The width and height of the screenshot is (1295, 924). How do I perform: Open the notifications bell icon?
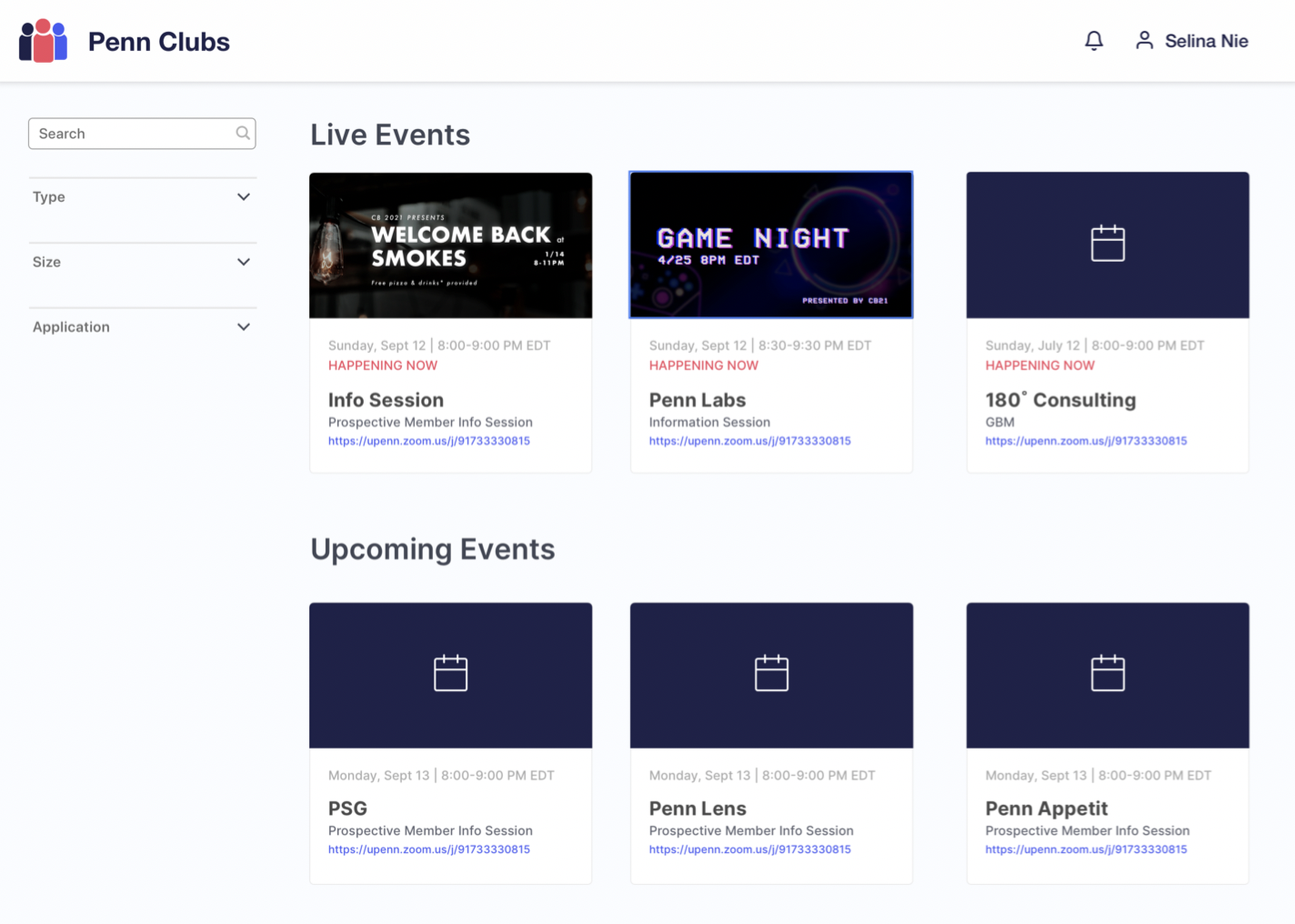coord(1094,41)
